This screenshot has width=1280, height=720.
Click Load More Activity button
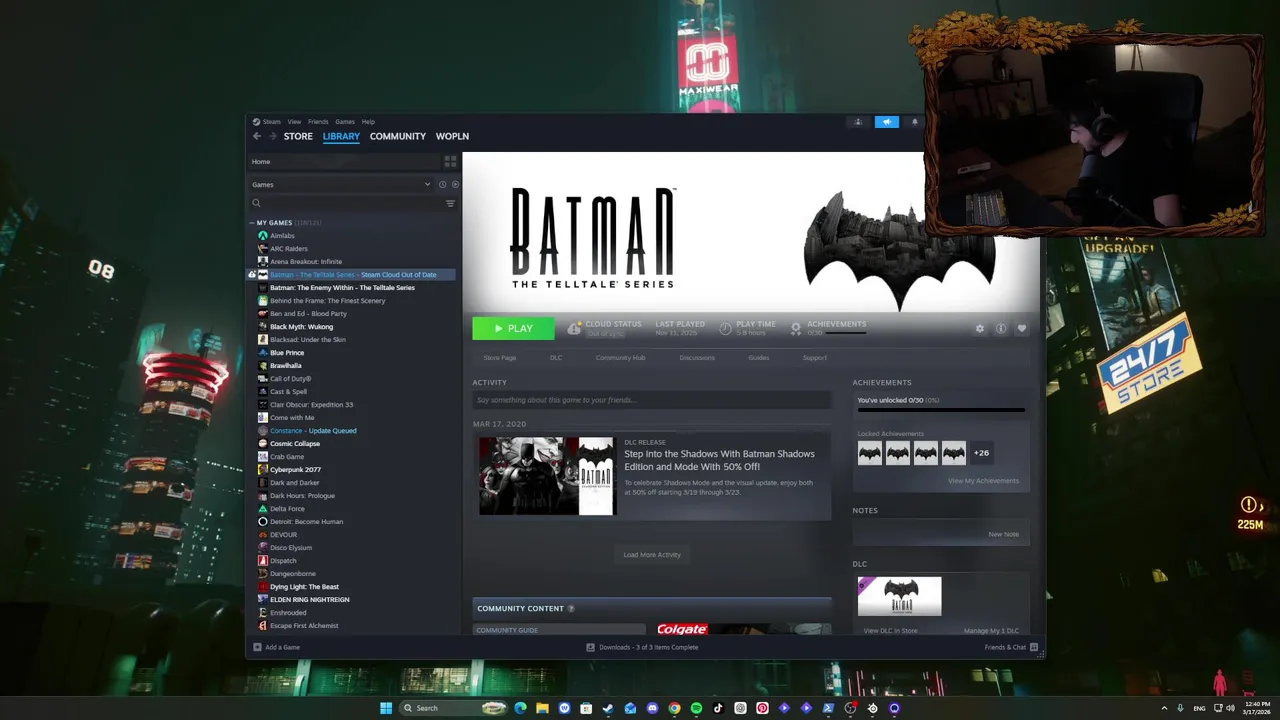click(x=652, y=555)
